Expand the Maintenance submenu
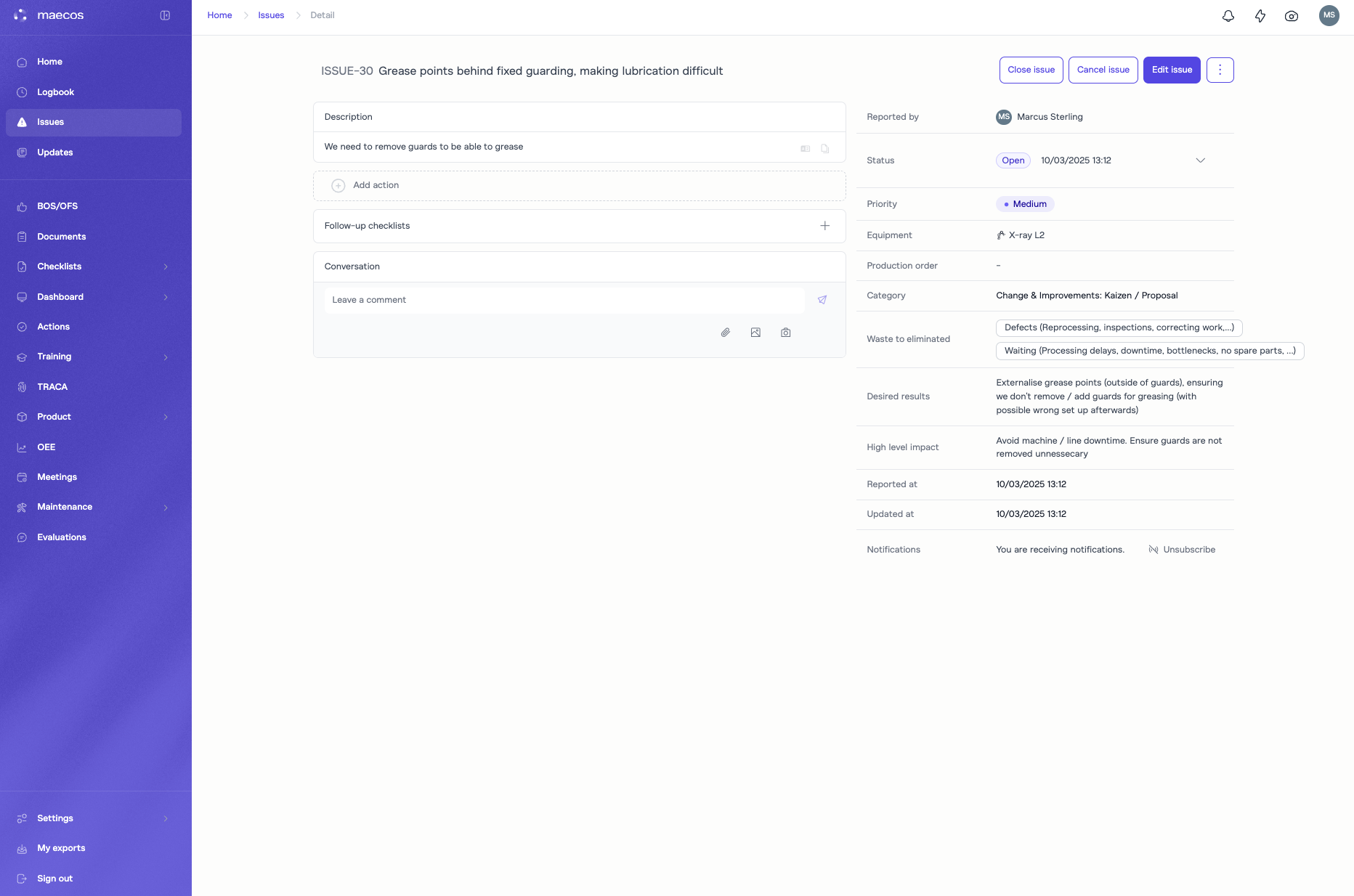 (x=166, y=508)
